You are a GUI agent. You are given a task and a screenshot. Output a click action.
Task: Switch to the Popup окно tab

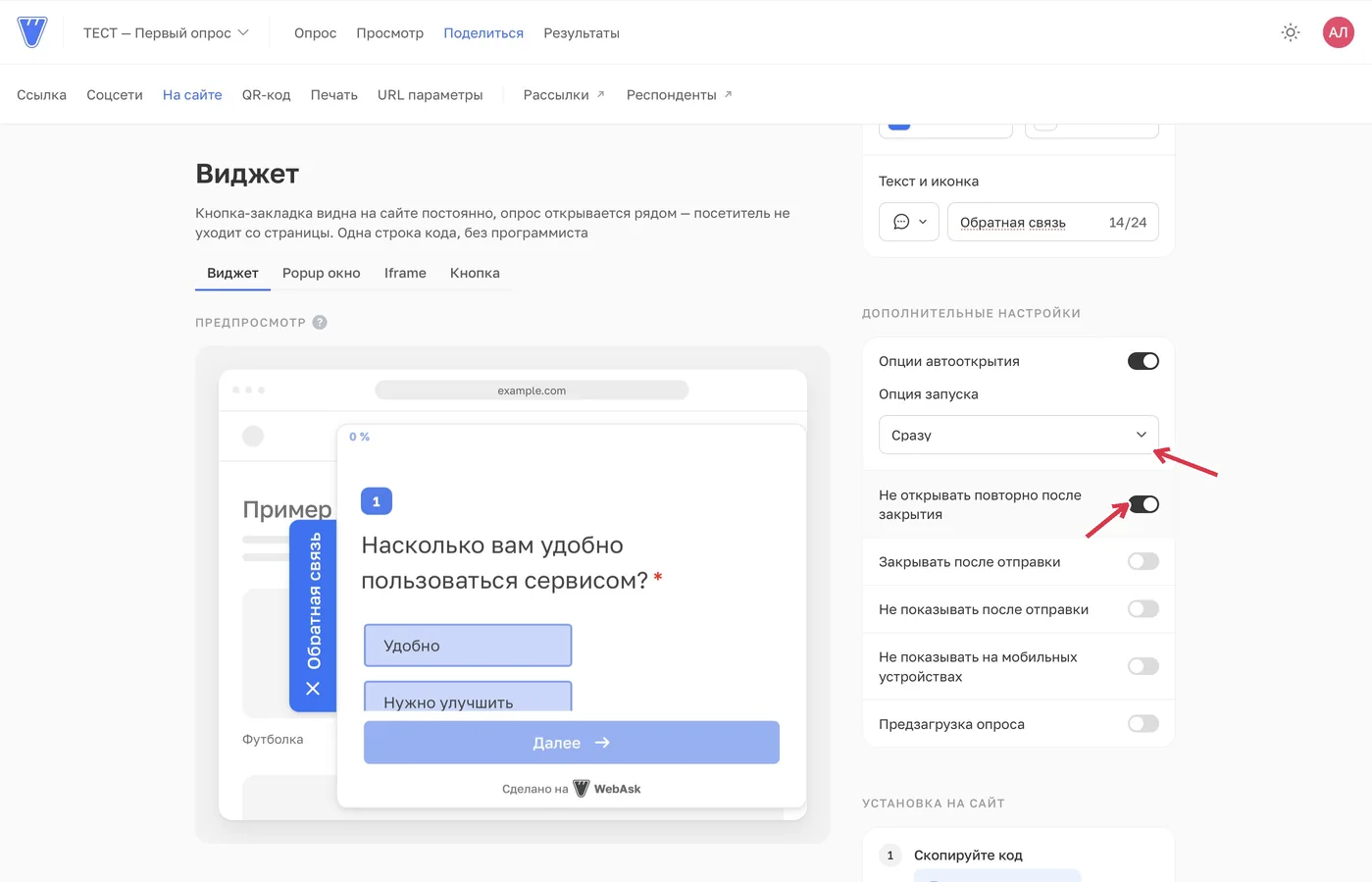click(x=322, y=273)
